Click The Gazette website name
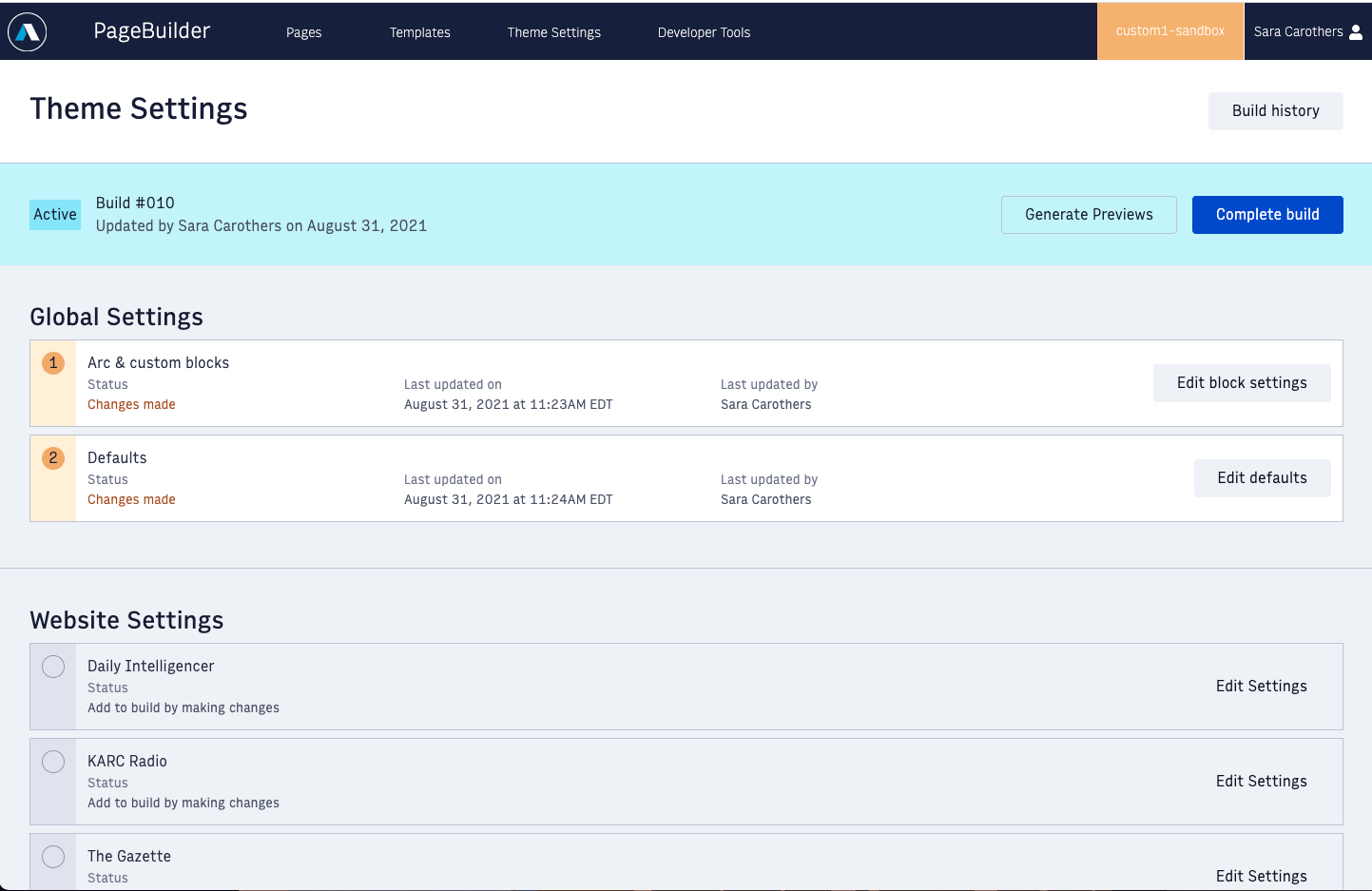Screen dimensions: 1372x891 (x=129, y=857)
